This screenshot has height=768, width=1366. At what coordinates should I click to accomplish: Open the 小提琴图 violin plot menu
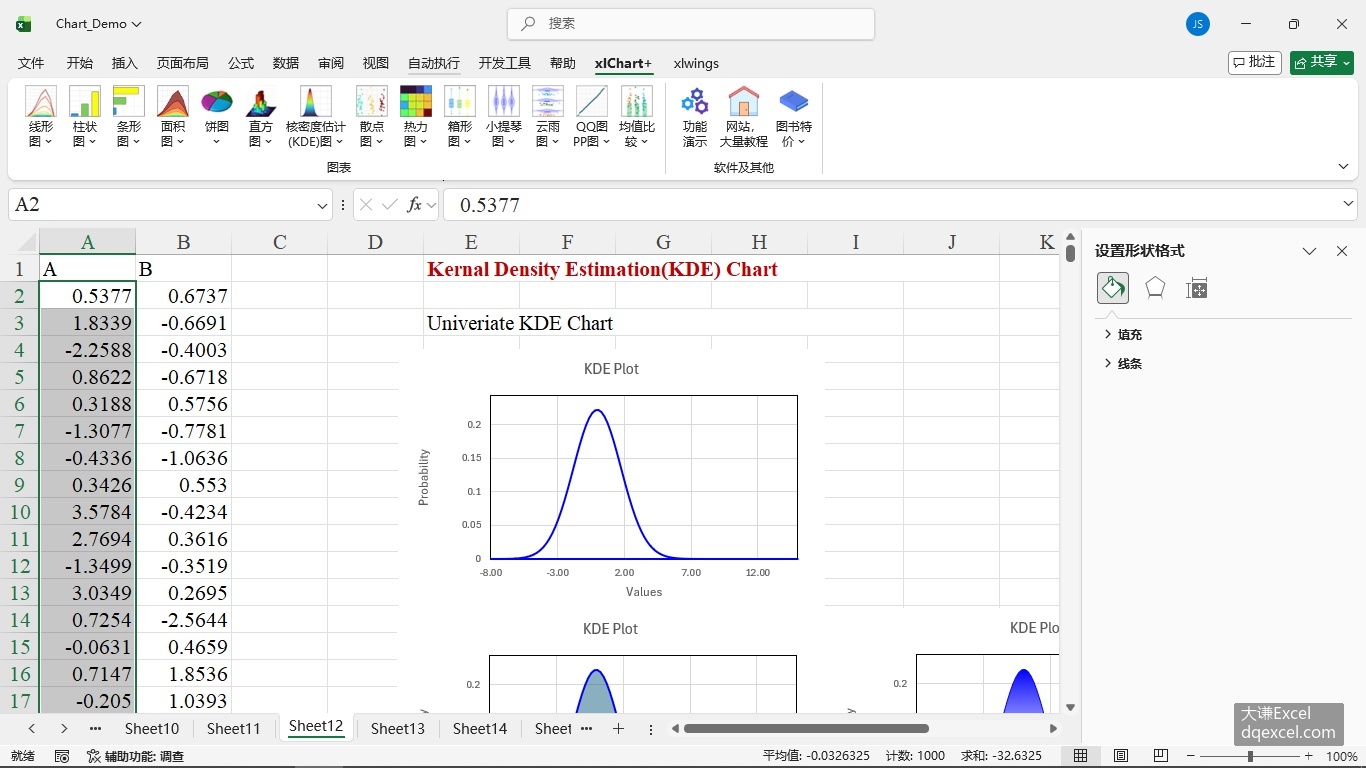[x=504, y=117]
